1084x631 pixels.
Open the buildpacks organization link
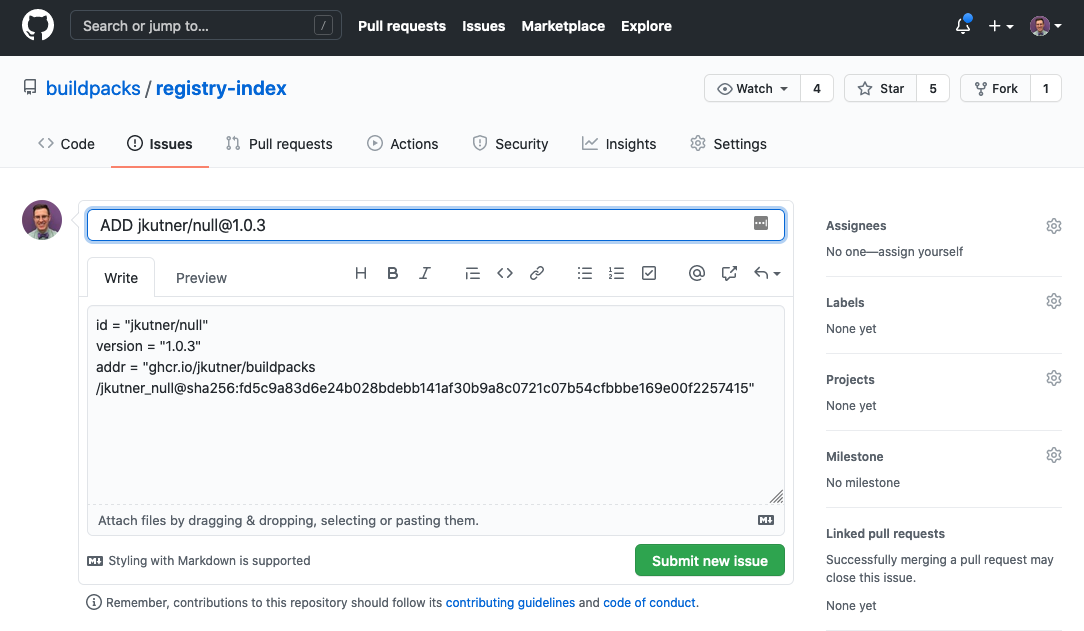pyautogui.click(x=93, y=88)
